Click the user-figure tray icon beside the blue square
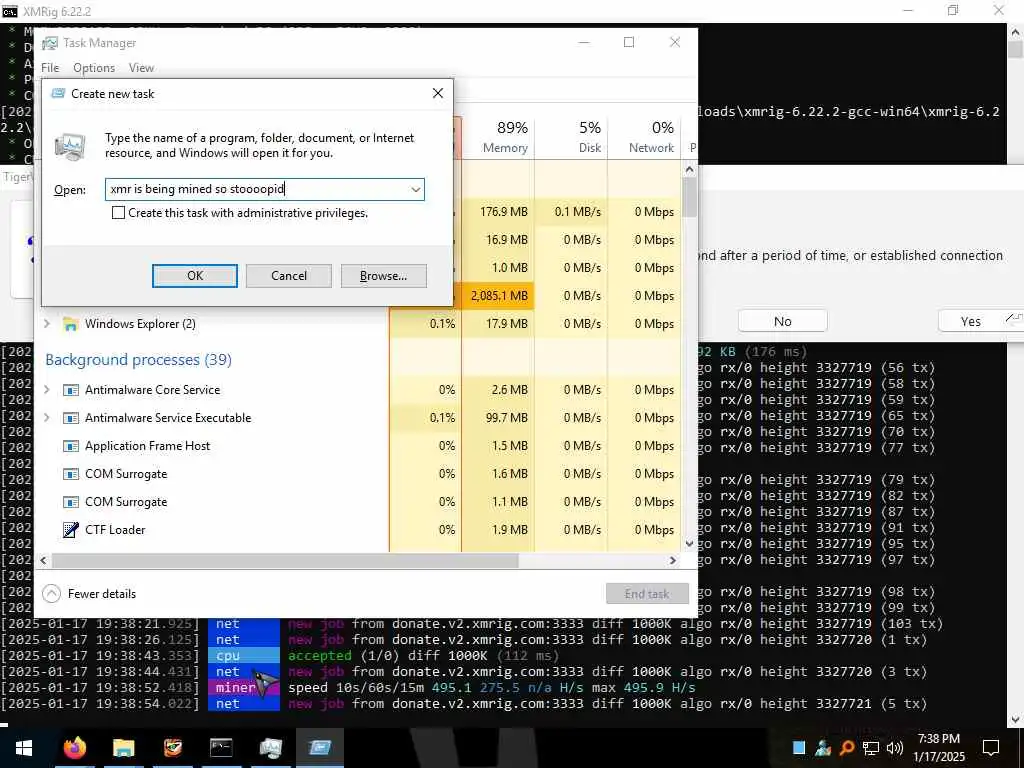This screenshot has width=1024, height=768. point(823,748)
